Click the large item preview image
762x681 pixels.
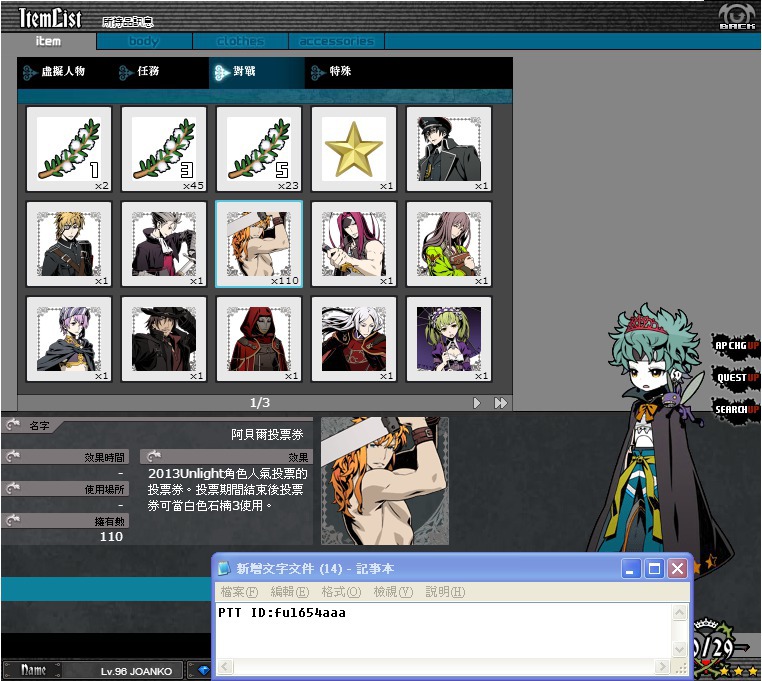click(385, 481)
